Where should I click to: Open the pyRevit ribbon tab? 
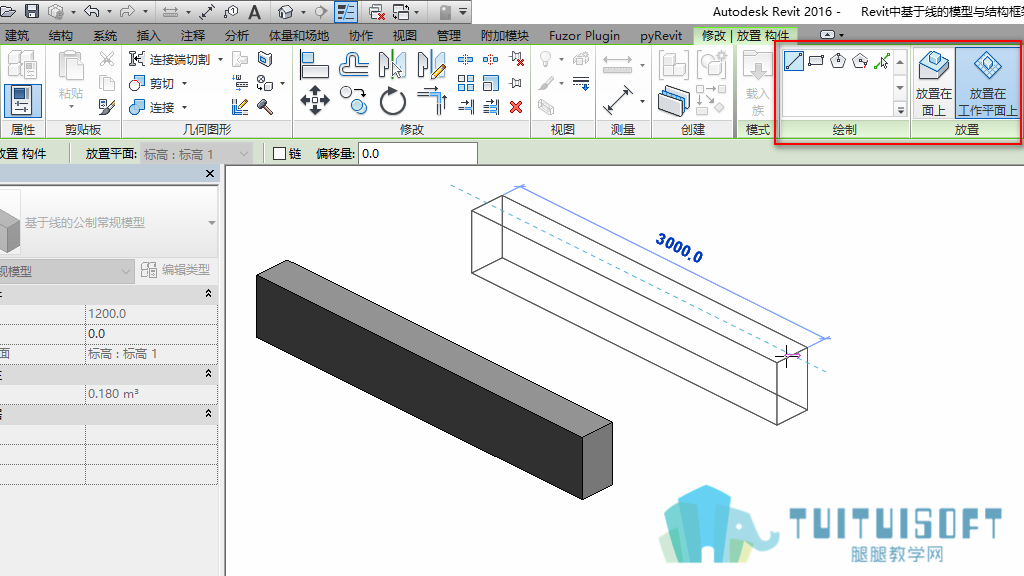[x=661, y=35]
